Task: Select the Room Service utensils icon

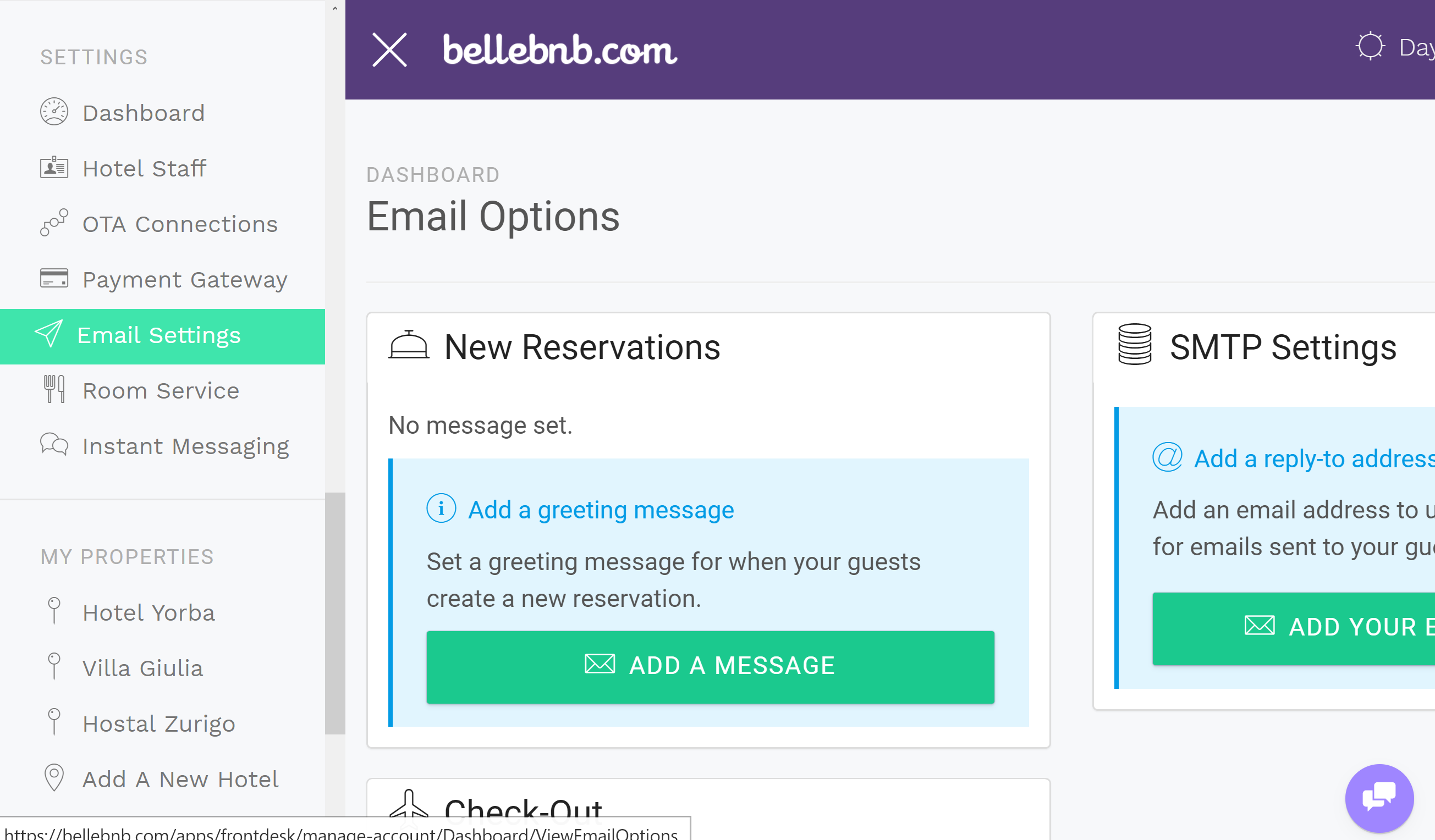Action: [x=54, y=390]
